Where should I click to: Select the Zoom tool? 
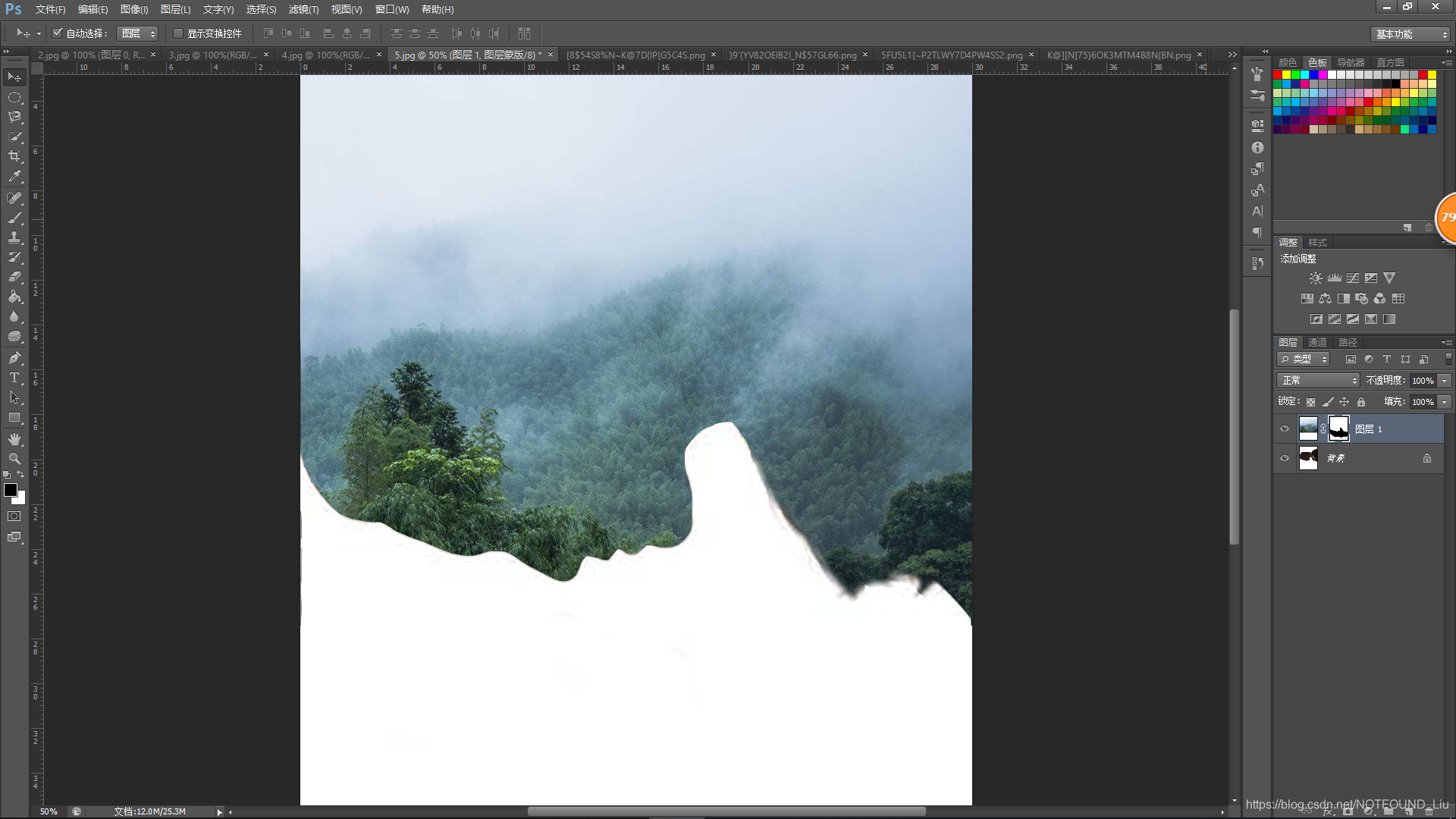click(x=14, y=459)
